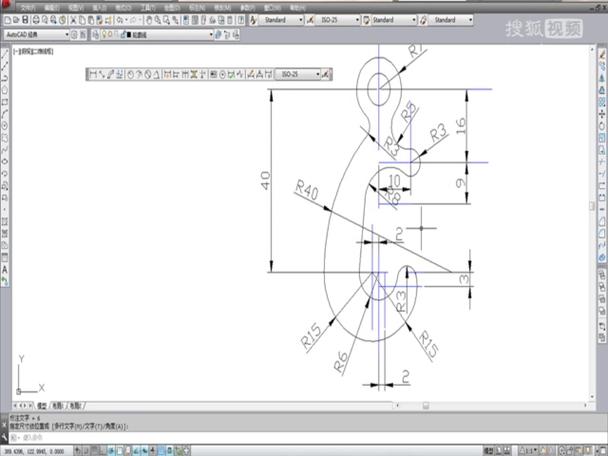The height and width of the screenshot is (456, 608).
Task: Click the viewport label at top-left of canvas
Action: coord(32,48)
